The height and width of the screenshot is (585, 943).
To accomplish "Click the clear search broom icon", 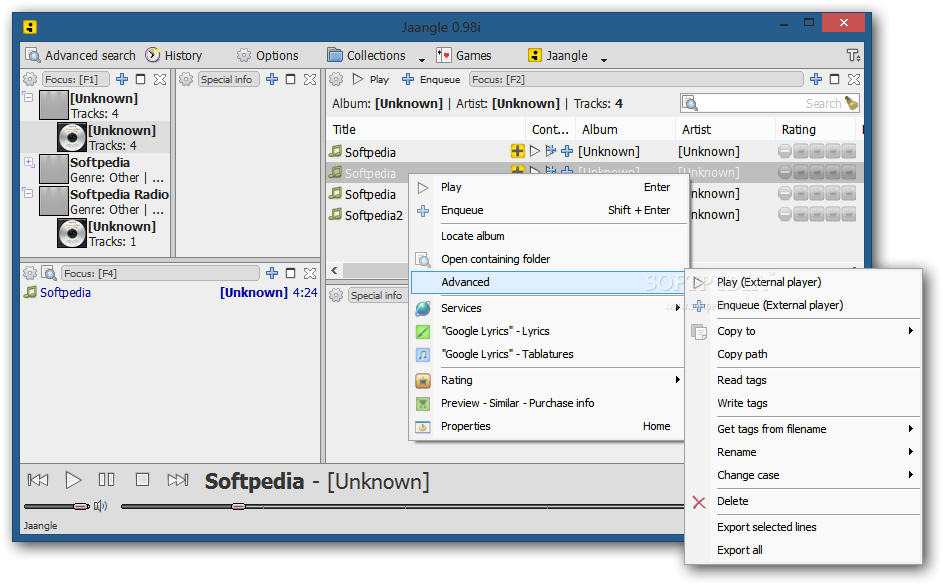I will tap(851, 103).
